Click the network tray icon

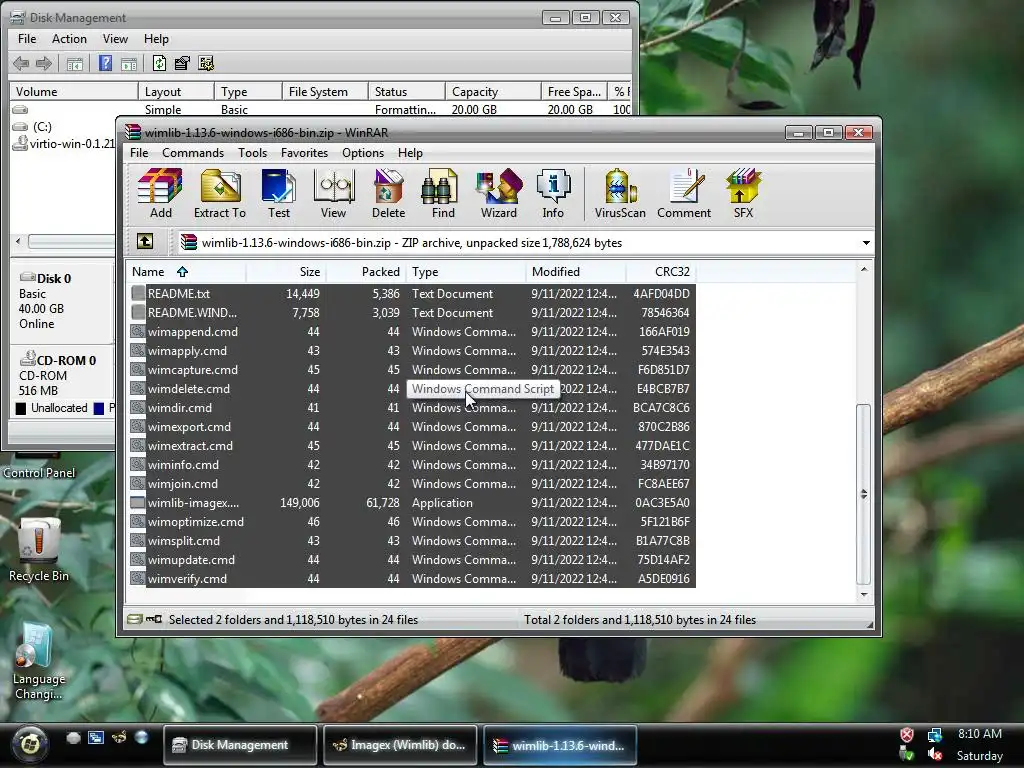coord(935,735)
